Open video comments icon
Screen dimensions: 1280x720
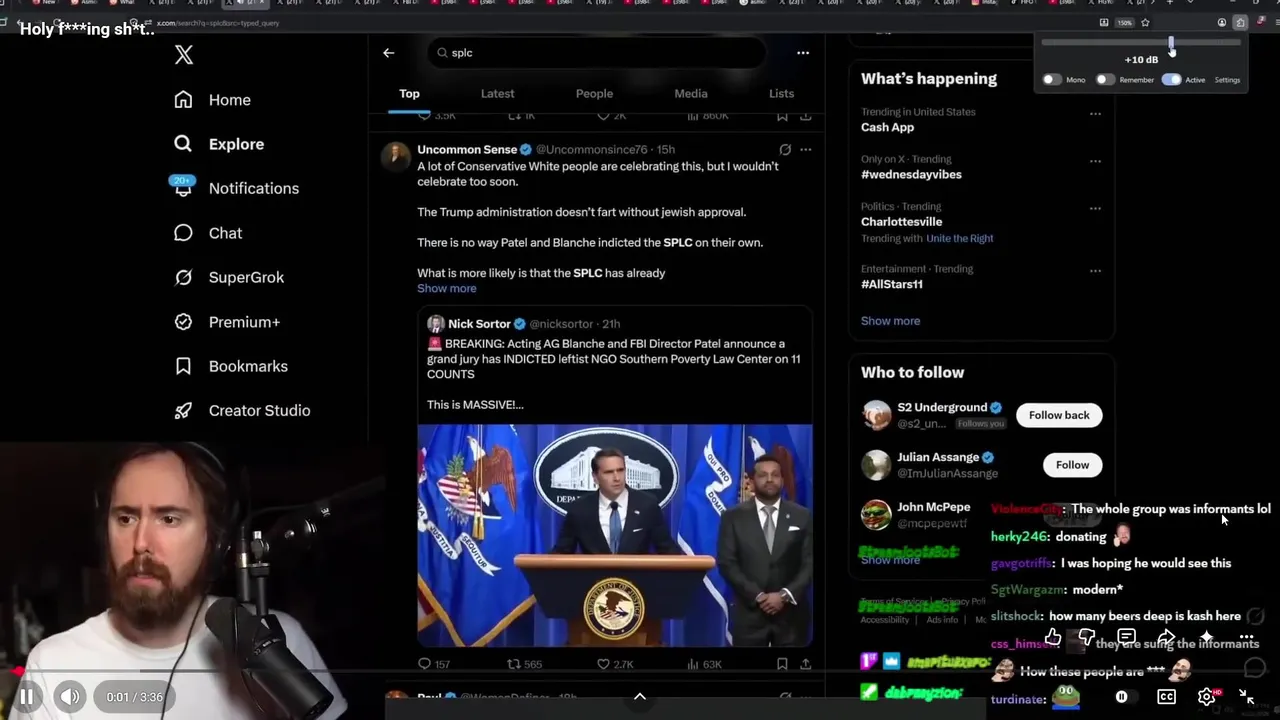tap(1126, 637)
